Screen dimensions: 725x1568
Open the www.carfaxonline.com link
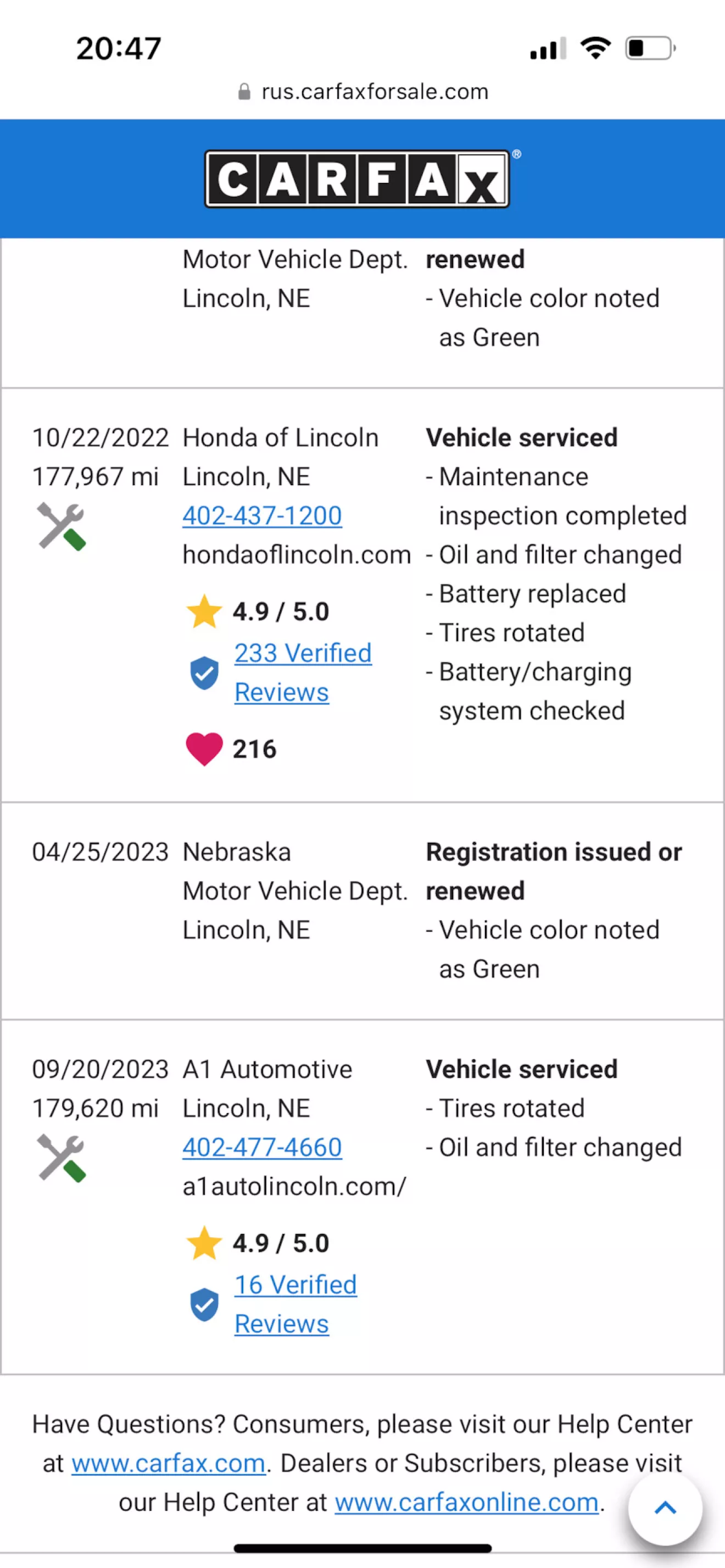tap(466, 1502)
